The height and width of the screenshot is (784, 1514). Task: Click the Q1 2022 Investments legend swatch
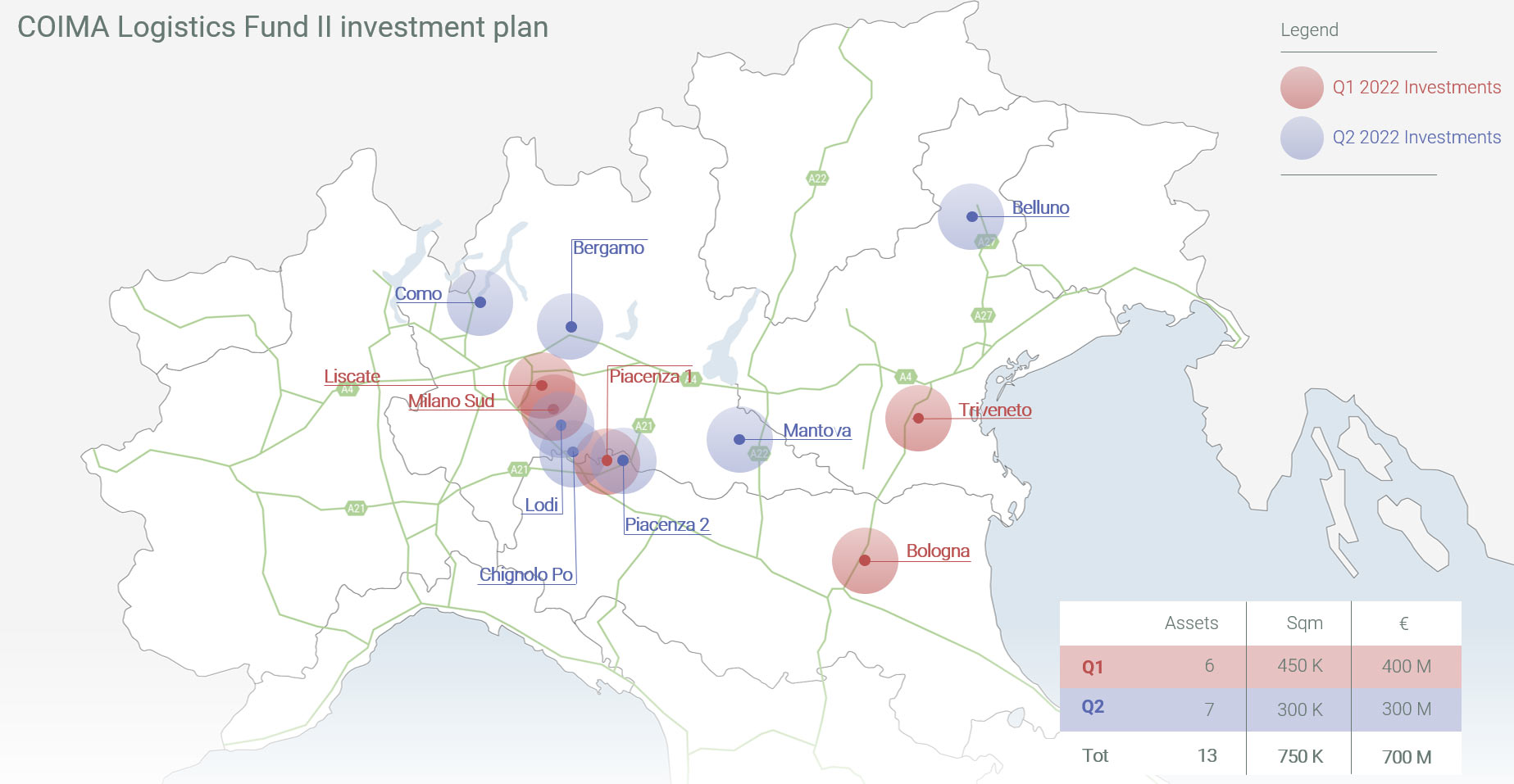pyautogui.click(x=1302, y=88)
